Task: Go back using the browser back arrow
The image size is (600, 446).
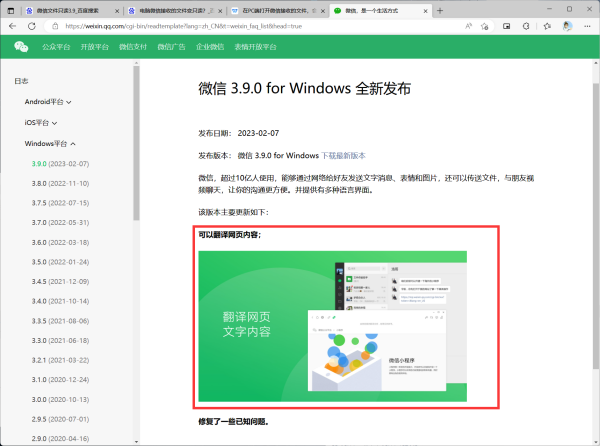Action: pyautogui.click(x=13, y=25)
